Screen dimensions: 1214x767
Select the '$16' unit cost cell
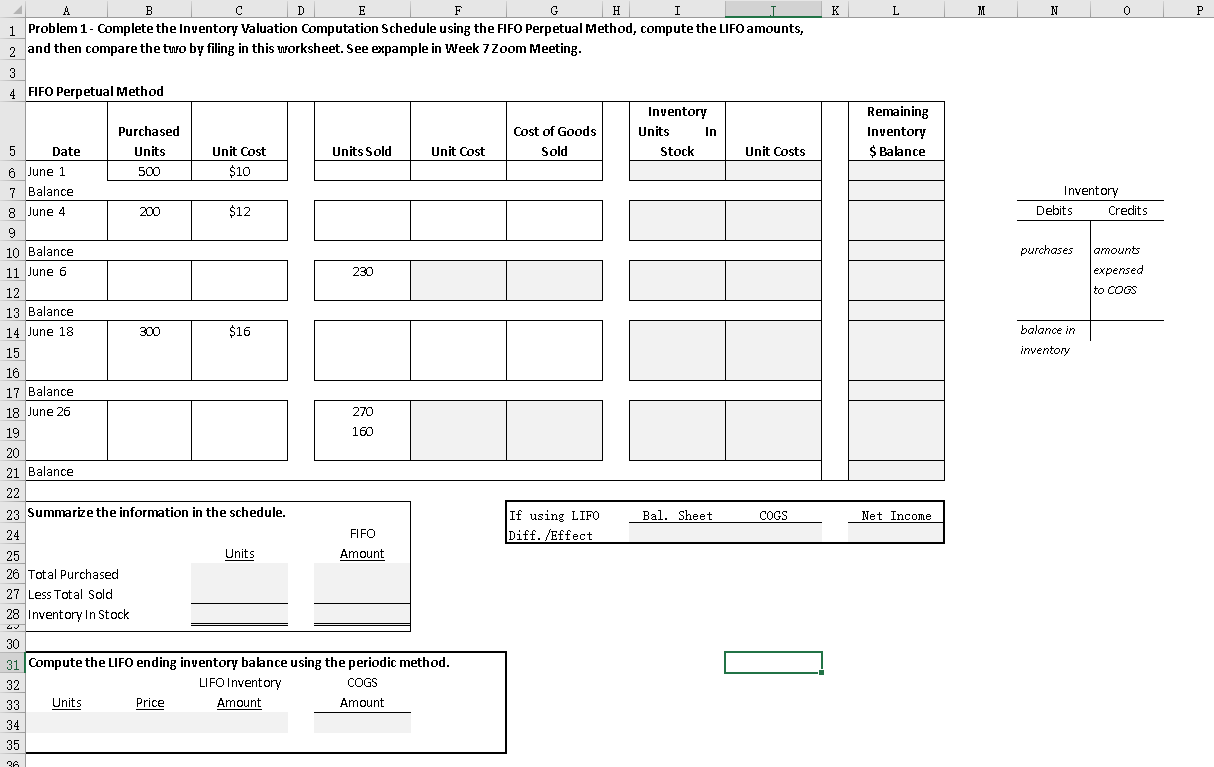click(239, 331)
